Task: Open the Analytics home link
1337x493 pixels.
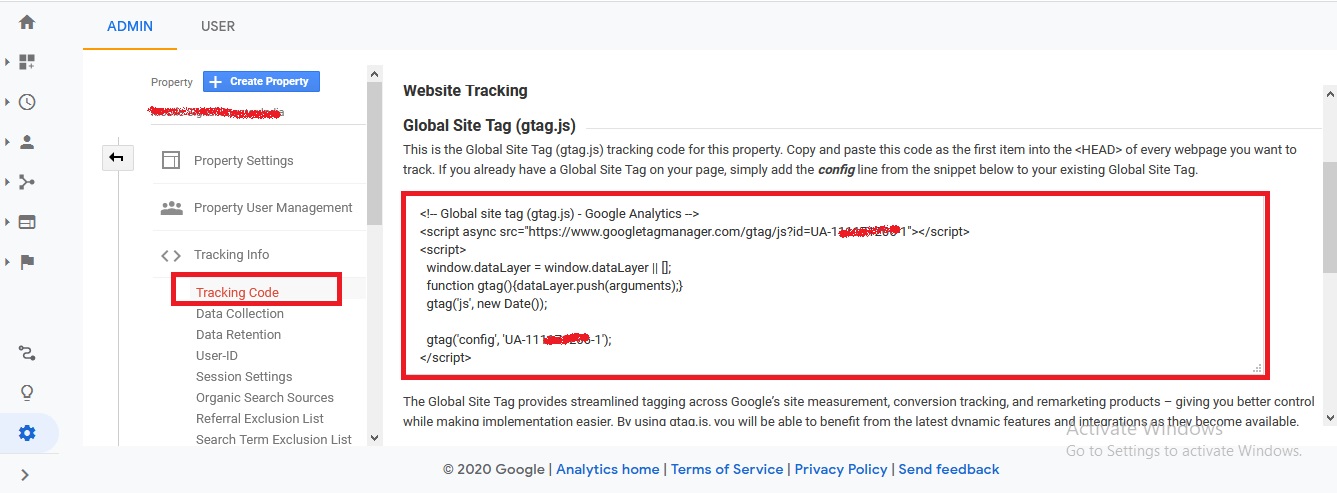Action: click(608, 469)
